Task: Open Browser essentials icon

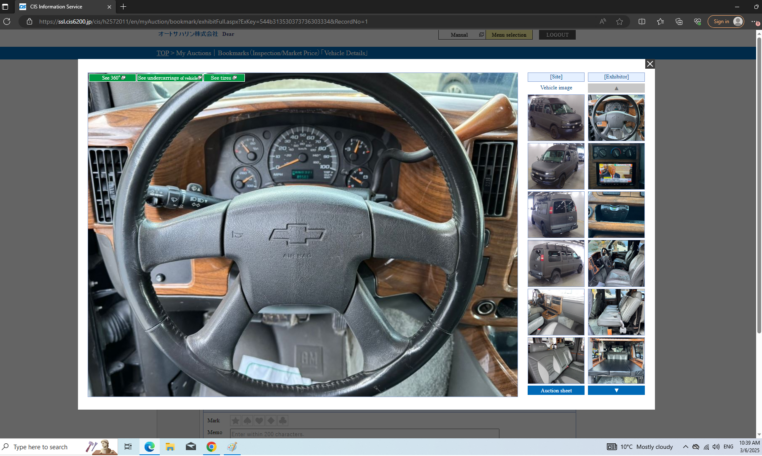Action: 697,21
